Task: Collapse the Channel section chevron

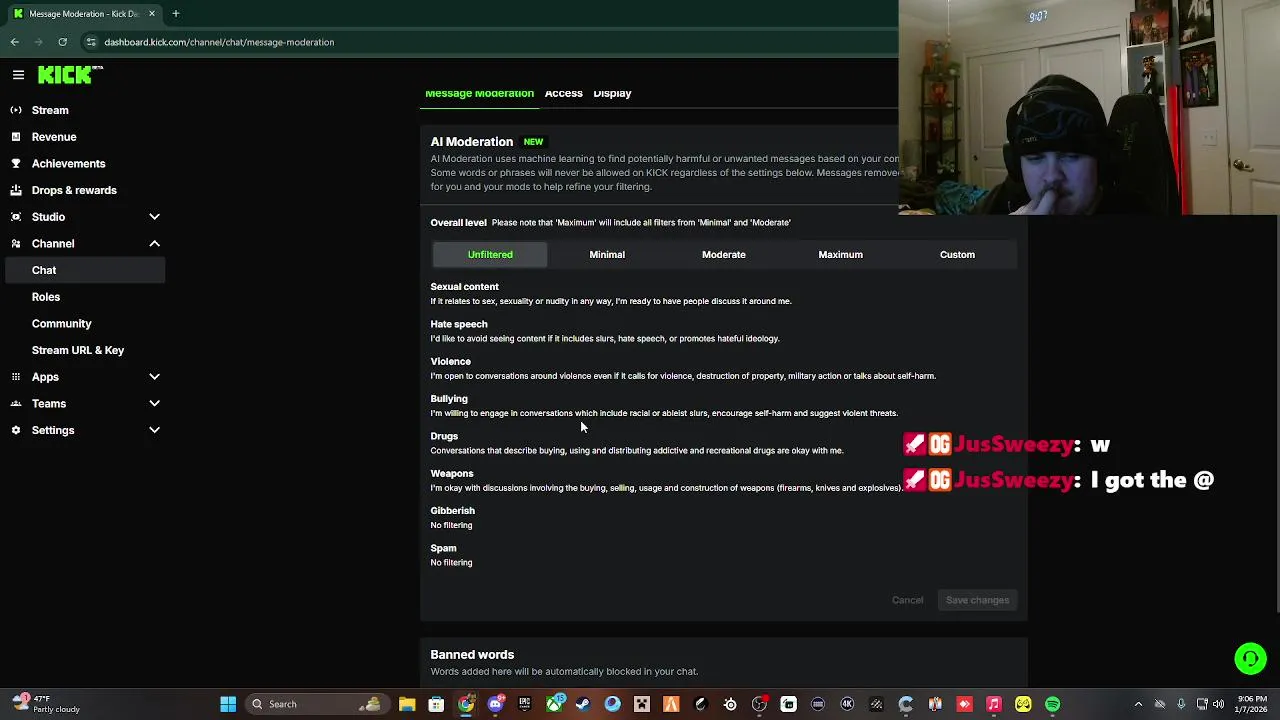Action: coord(154,243)
